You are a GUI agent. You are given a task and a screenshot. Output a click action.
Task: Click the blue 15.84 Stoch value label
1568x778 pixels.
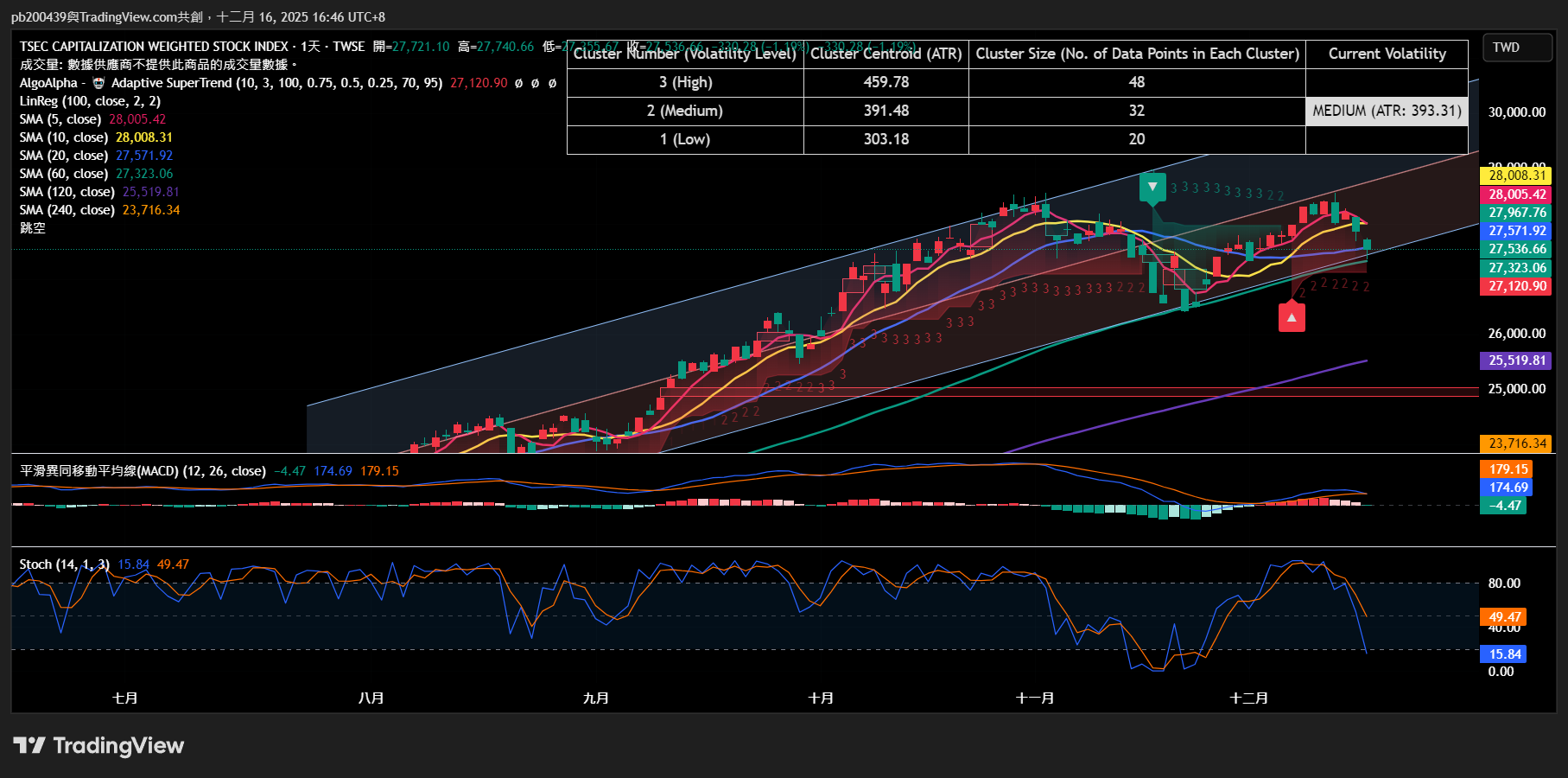[x=1503, y=654]
